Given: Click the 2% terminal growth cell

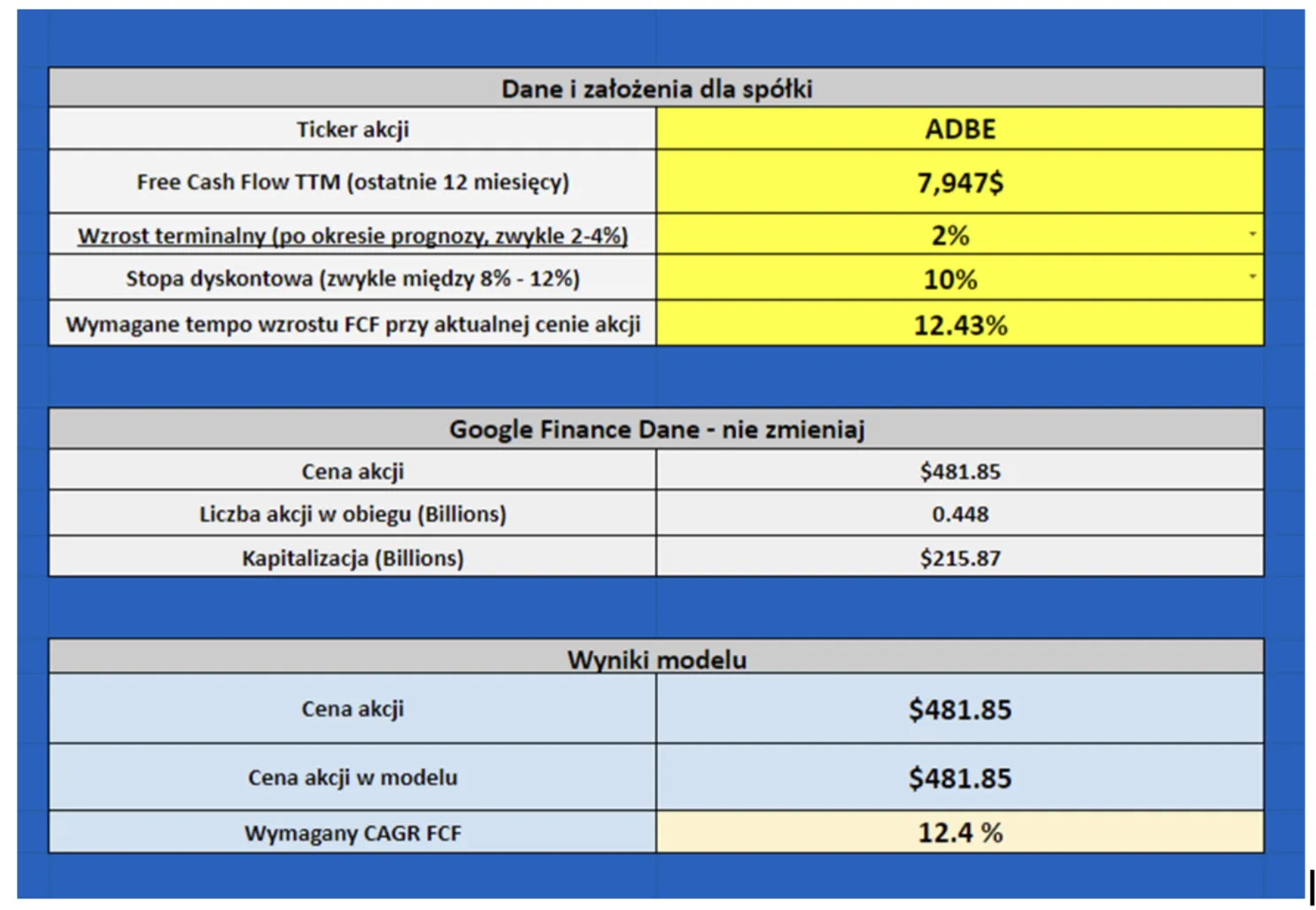Looking at the screenshot, I should pos(960,235).
